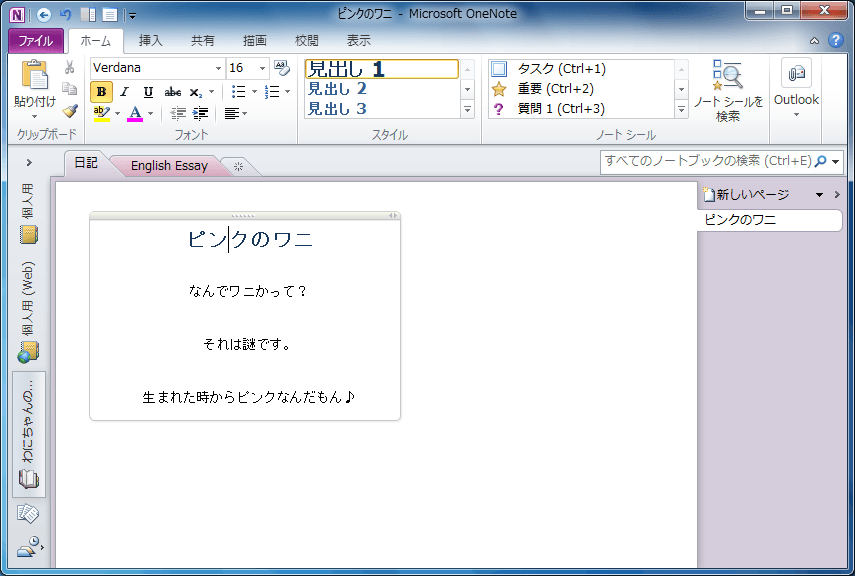Open the ファイル tab
The image size is (855, 576).
36,40
